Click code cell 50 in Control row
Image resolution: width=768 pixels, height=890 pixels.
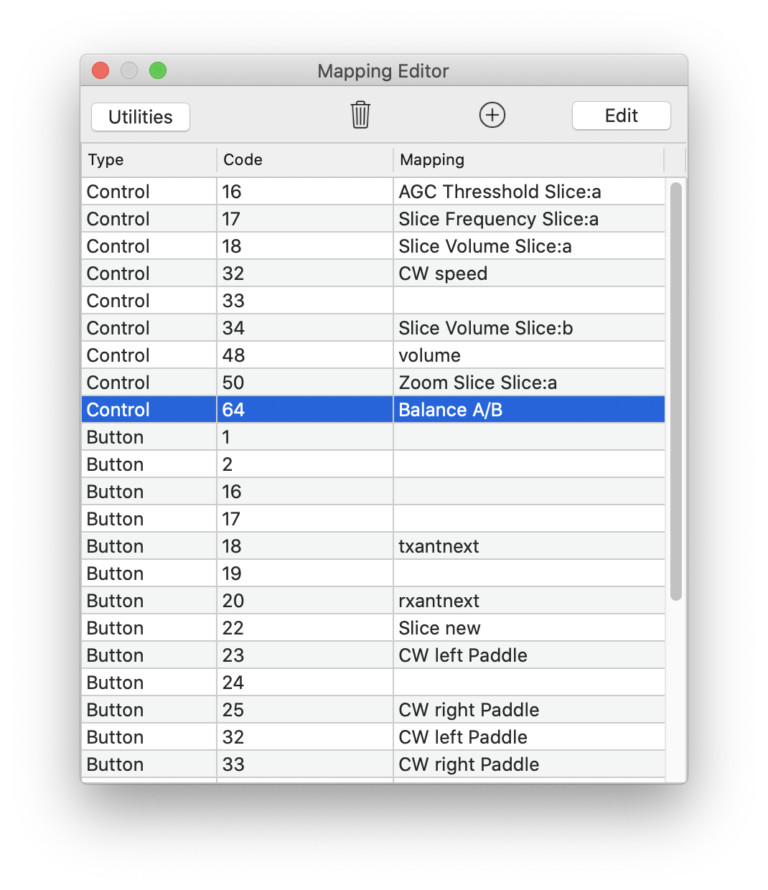point(305,383)
